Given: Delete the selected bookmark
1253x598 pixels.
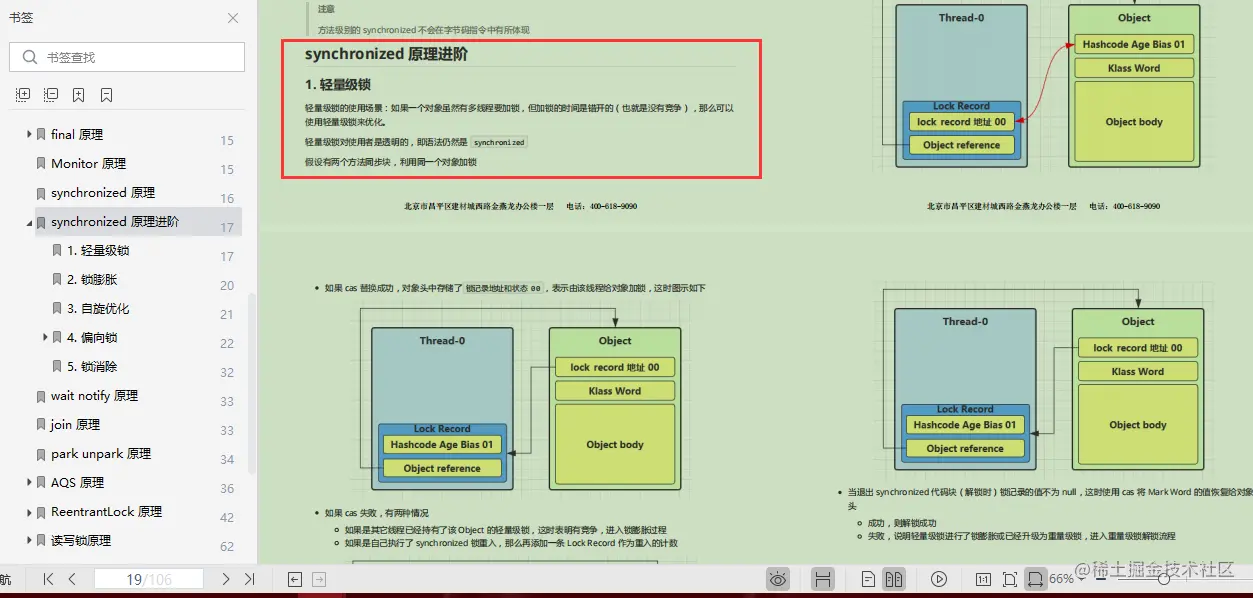Looking at the screenshot, I should pyautogui.click(x=105, y=93).
